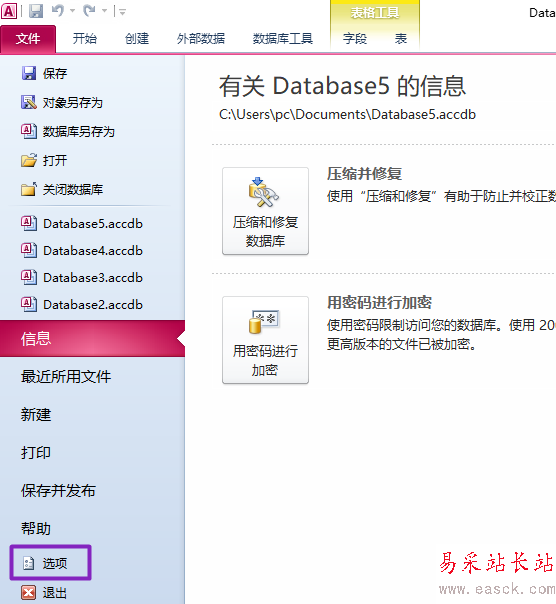Click the 保存 floppy disk icon

click(x=29, y=73)
